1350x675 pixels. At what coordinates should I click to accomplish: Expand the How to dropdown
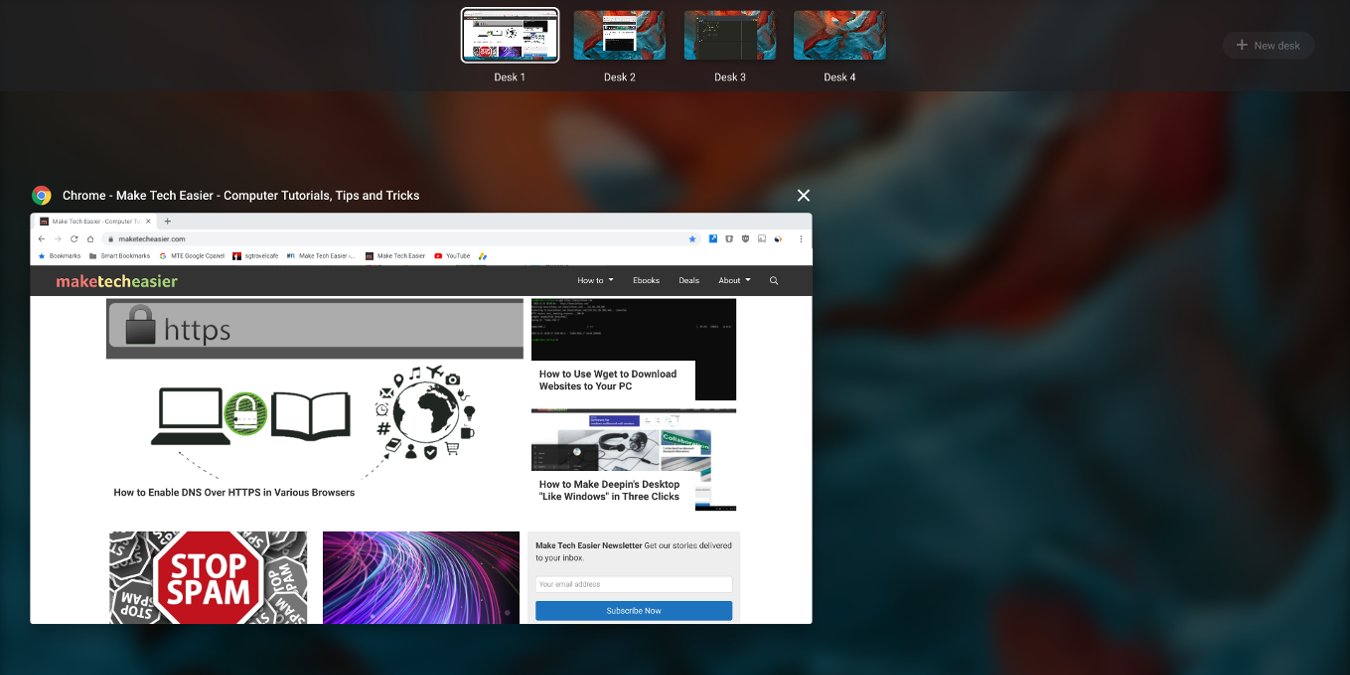click(595, 280)
